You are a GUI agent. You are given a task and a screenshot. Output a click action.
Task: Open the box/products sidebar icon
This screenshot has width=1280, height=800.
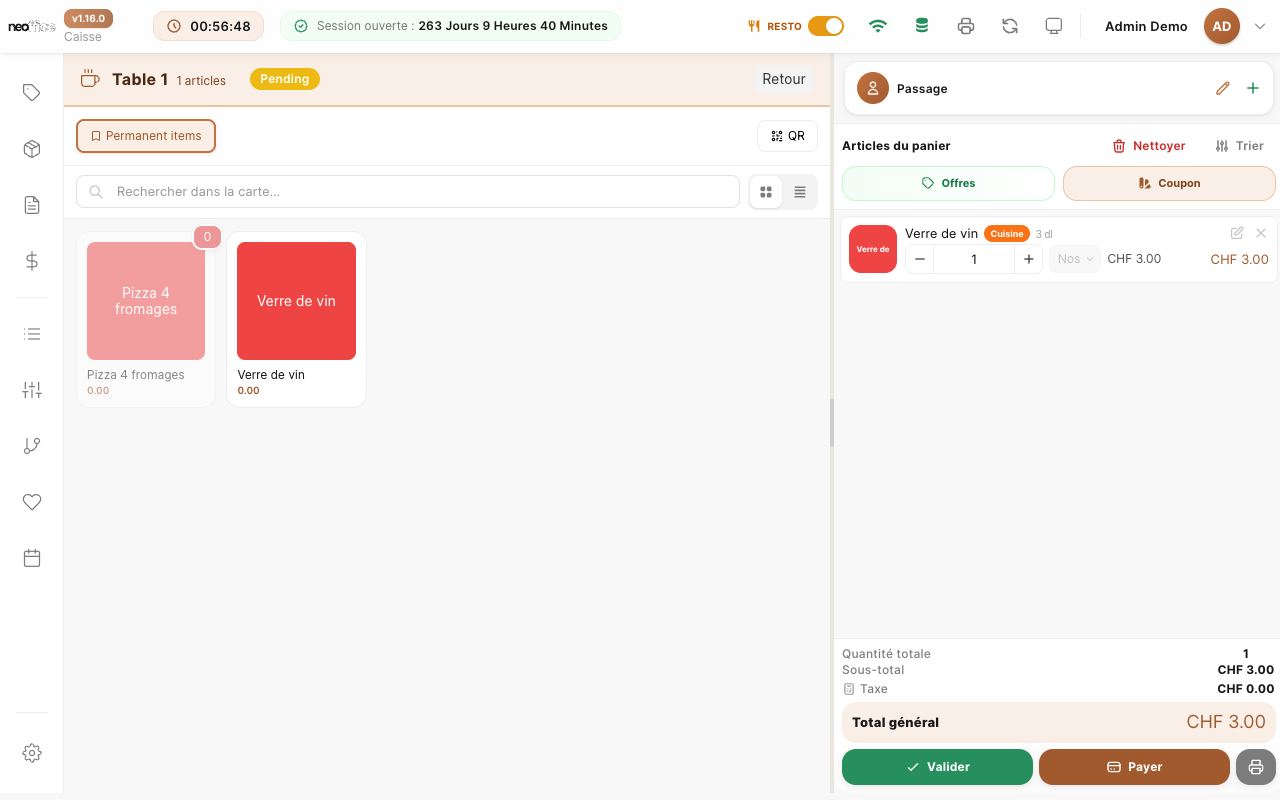[32, 149]
